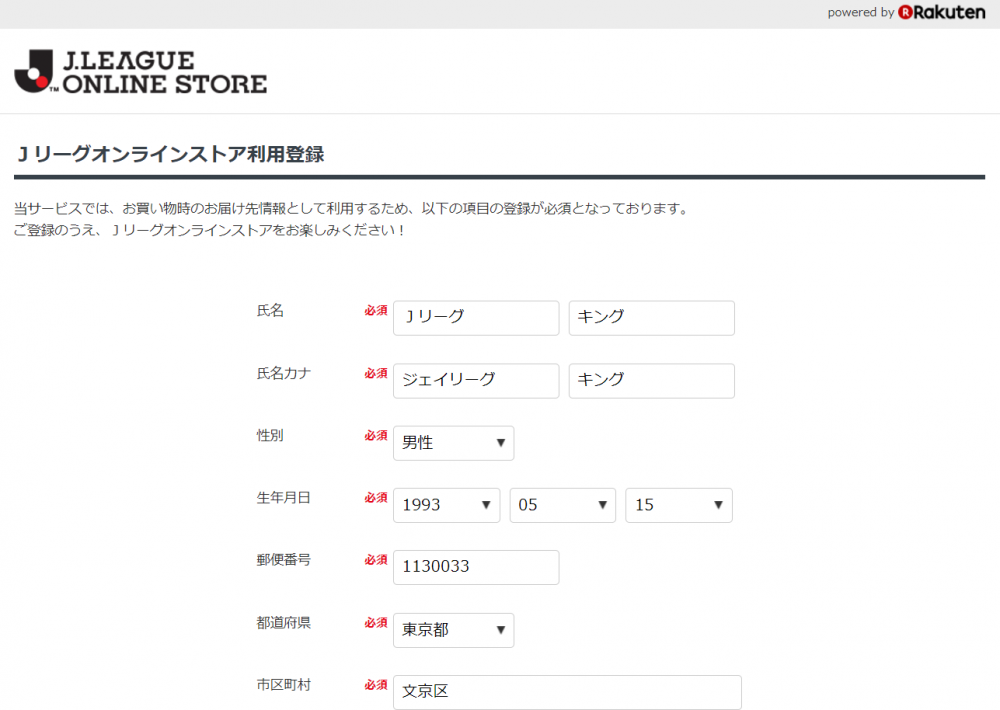
Task: Click the postal code field with 1130033
Action: pyautogui.click(x=476, y=567)
